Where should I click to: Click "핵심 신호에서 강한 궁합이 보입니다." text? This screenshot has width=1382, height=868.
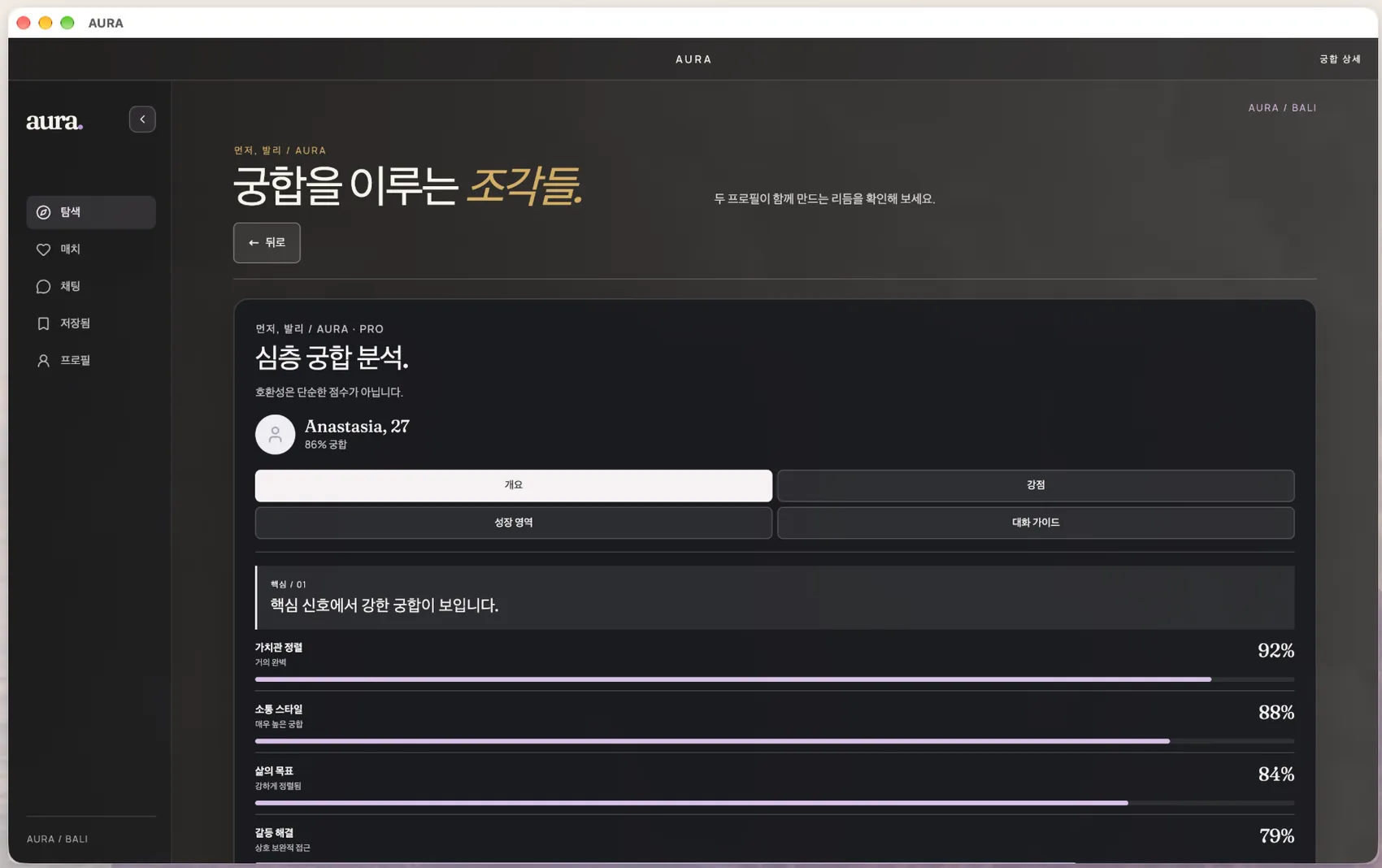coord(385,605)
